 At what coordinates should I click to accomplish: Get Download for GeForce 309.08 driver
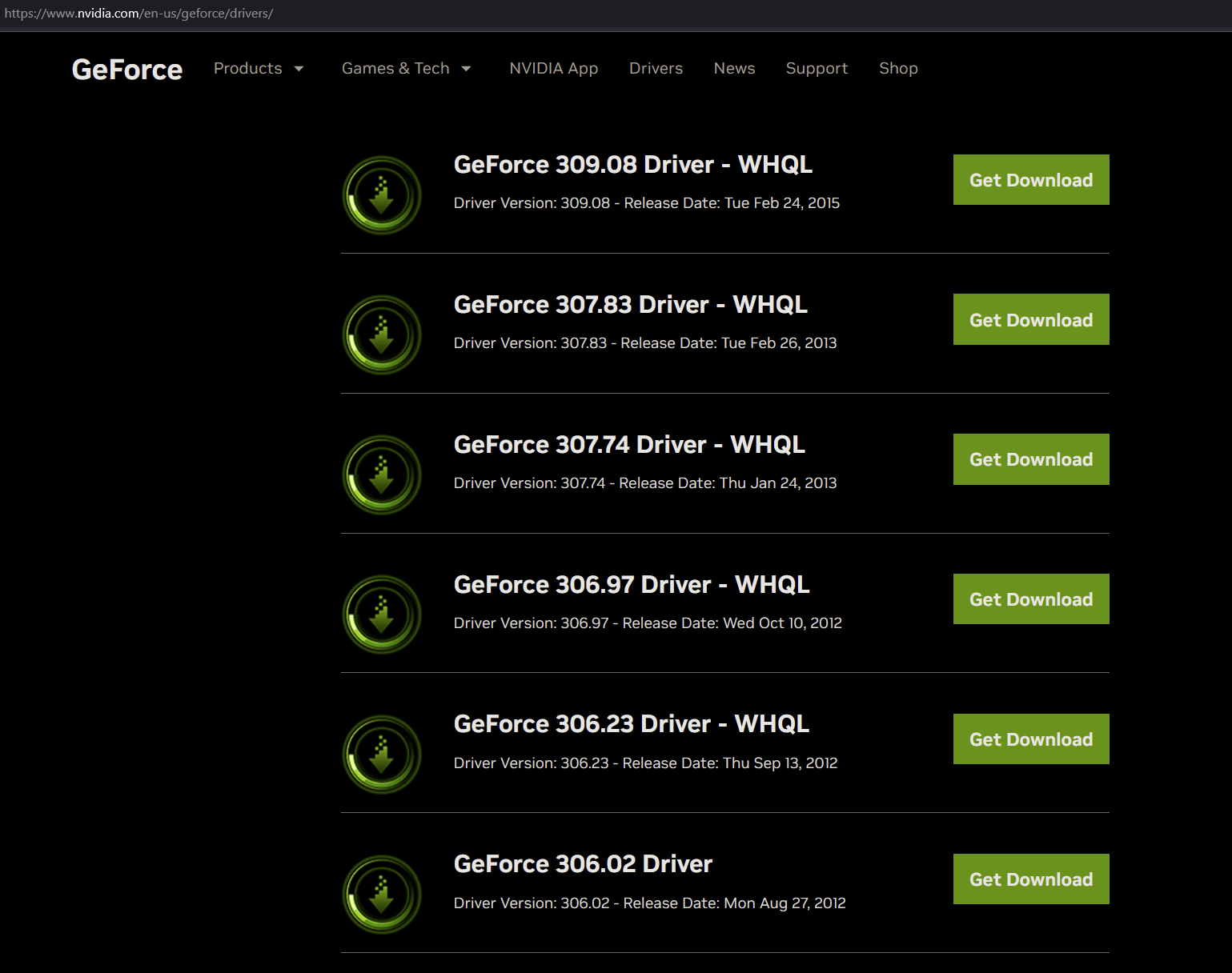tap(1031, 180)
